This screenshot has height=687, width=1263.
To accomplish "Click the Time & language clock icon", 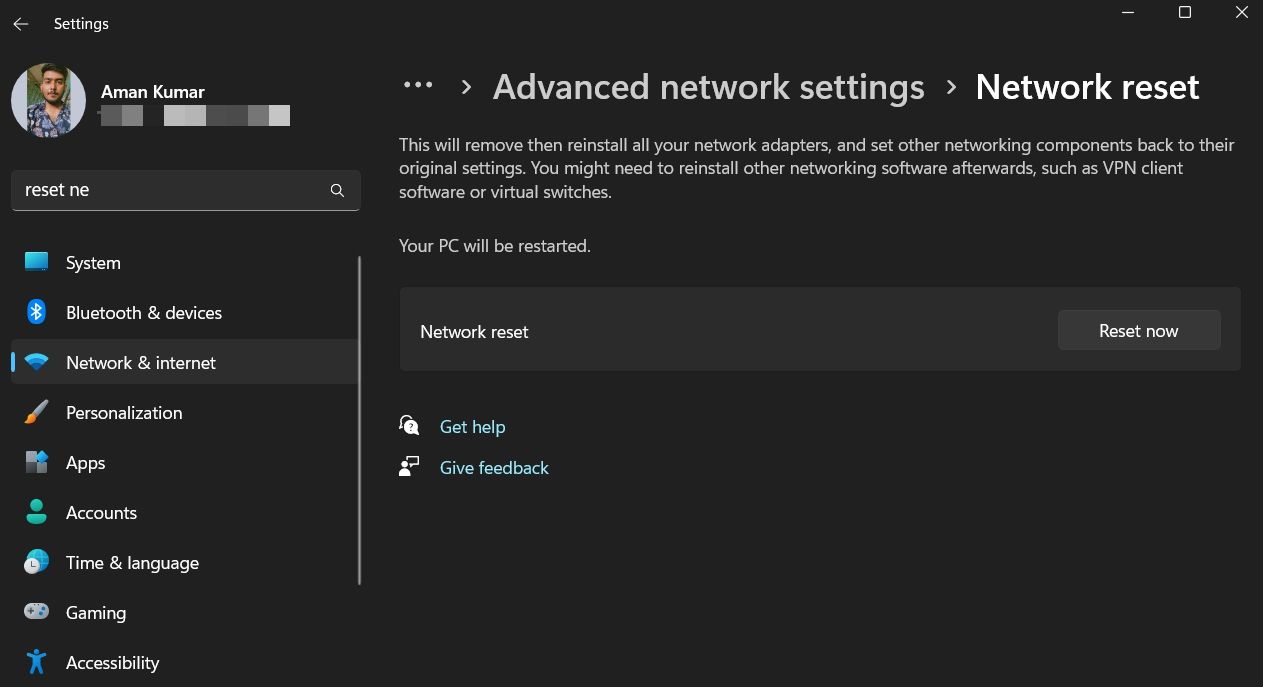I will (36, 562).
